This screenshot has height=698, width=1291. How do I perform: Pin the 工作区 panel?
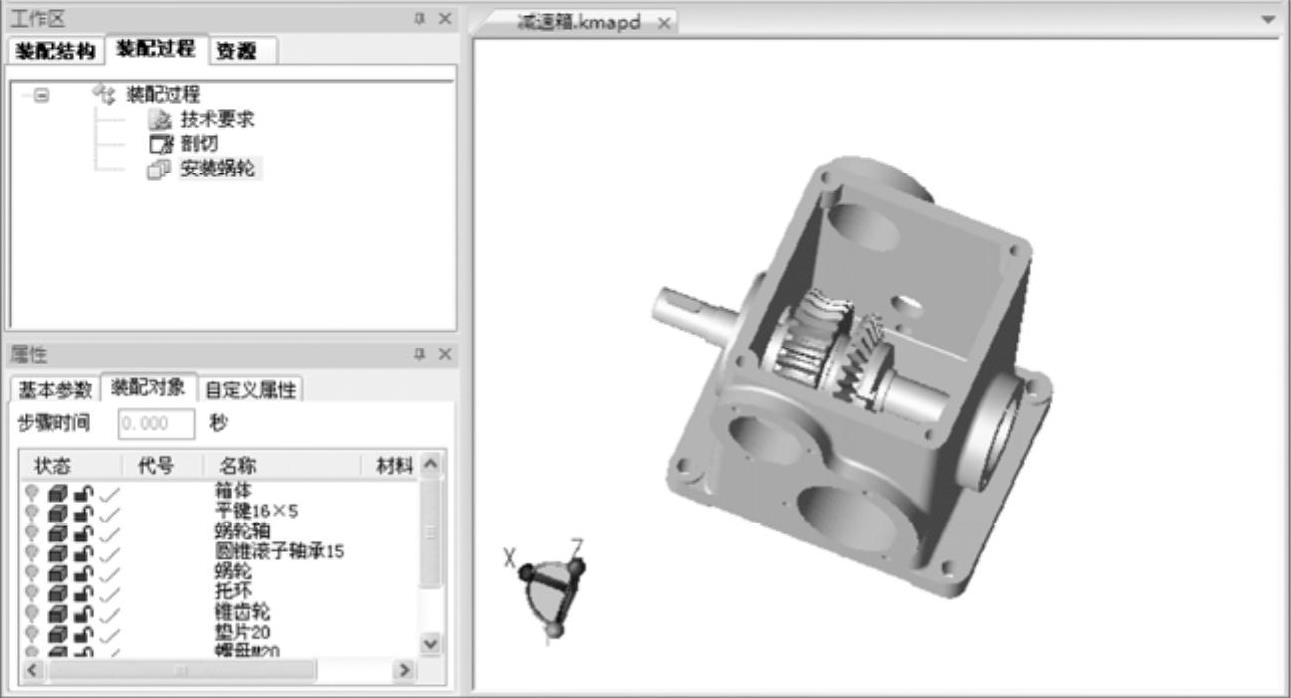[x=419, y=18]
